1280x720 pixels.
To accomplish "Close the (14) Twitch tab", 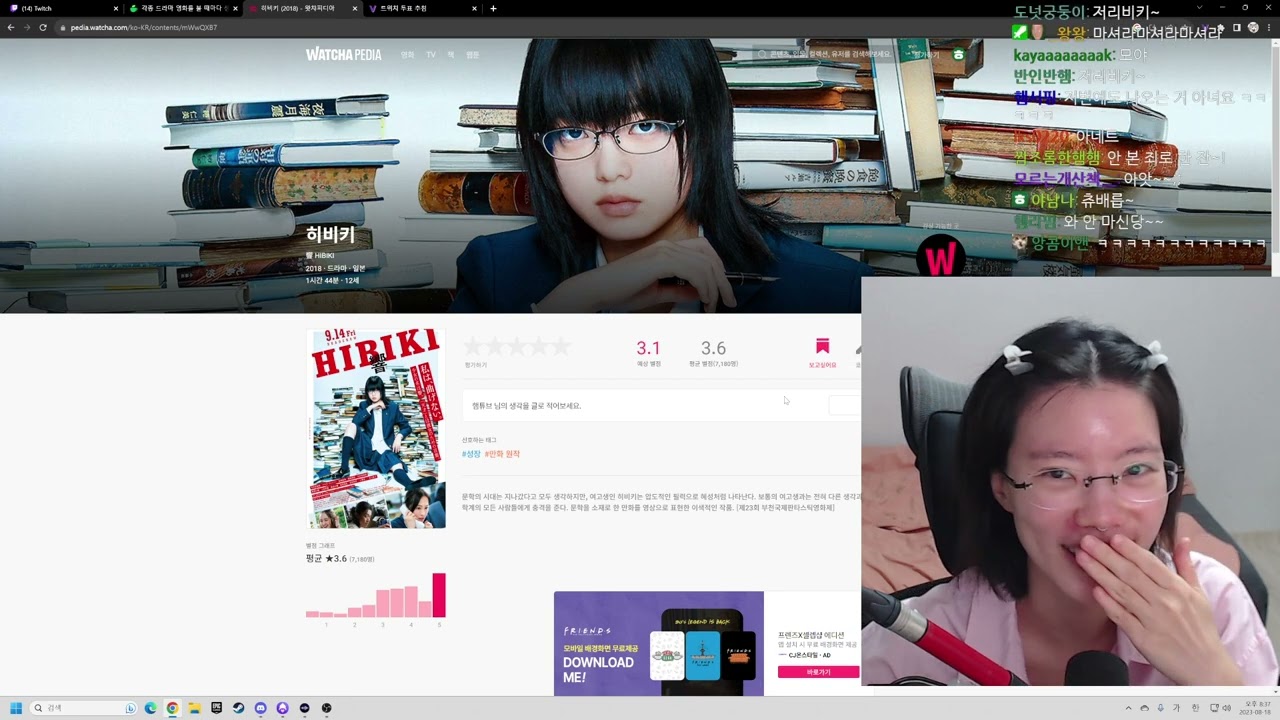I will click(x=115, y=8).
